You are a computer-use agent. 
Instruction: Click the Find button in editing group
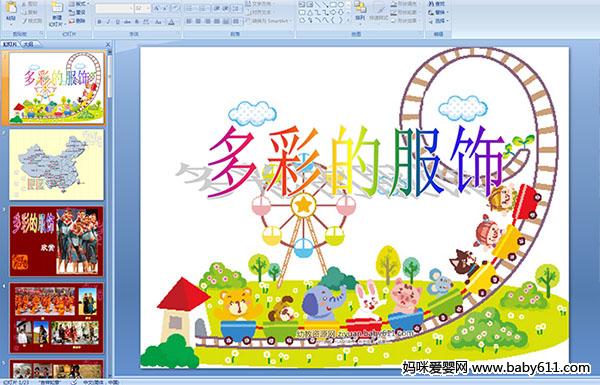[x=437, y=4]
